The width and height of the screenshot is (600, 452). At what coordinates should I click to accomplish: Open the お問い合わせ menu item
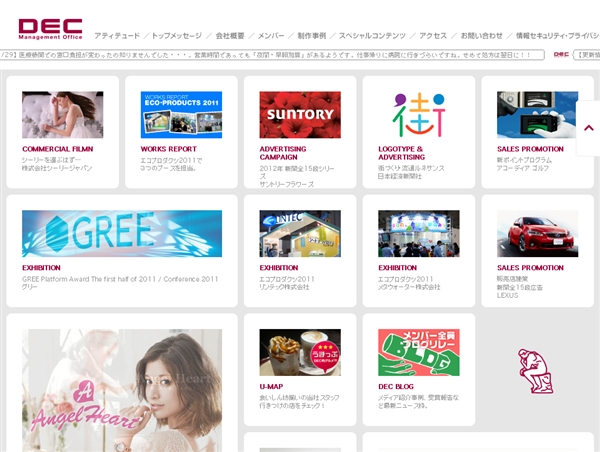click(x=481, y=36)
